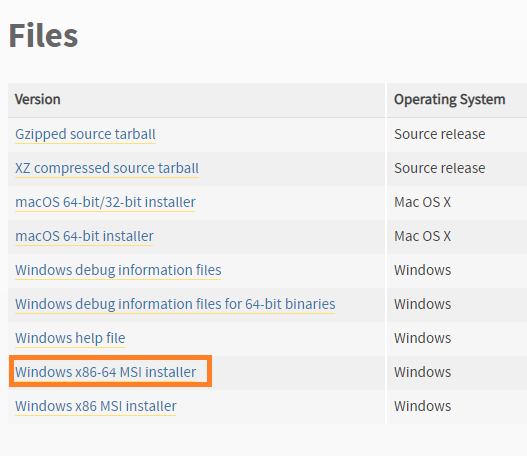
Task: Open the Gzipped source tarball link
Action: pyautogui.click(x=85, y=134)
